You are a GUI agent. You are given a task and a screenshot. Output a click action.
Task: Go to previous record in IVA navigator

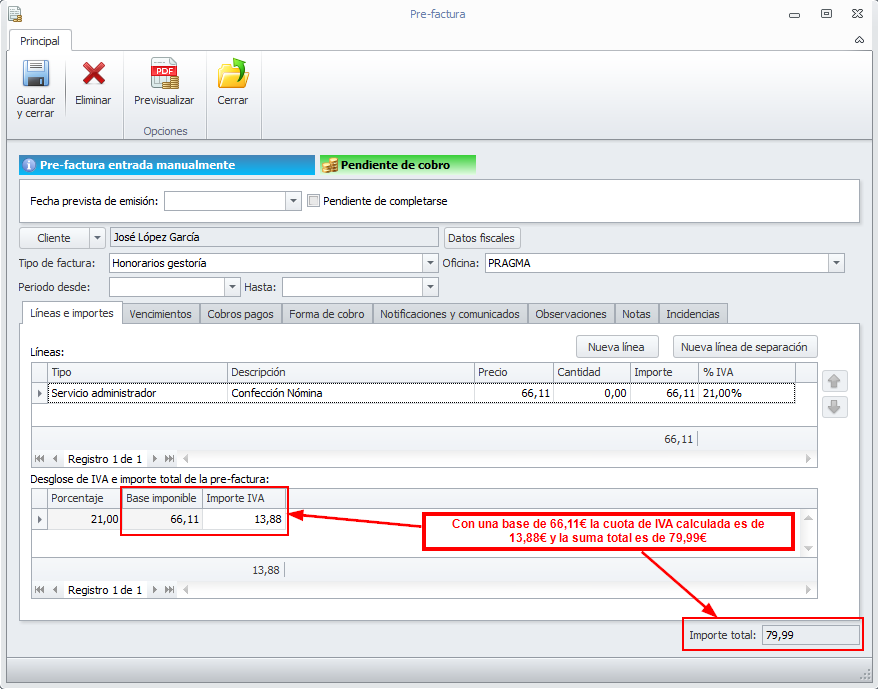(x=55, y=590)
